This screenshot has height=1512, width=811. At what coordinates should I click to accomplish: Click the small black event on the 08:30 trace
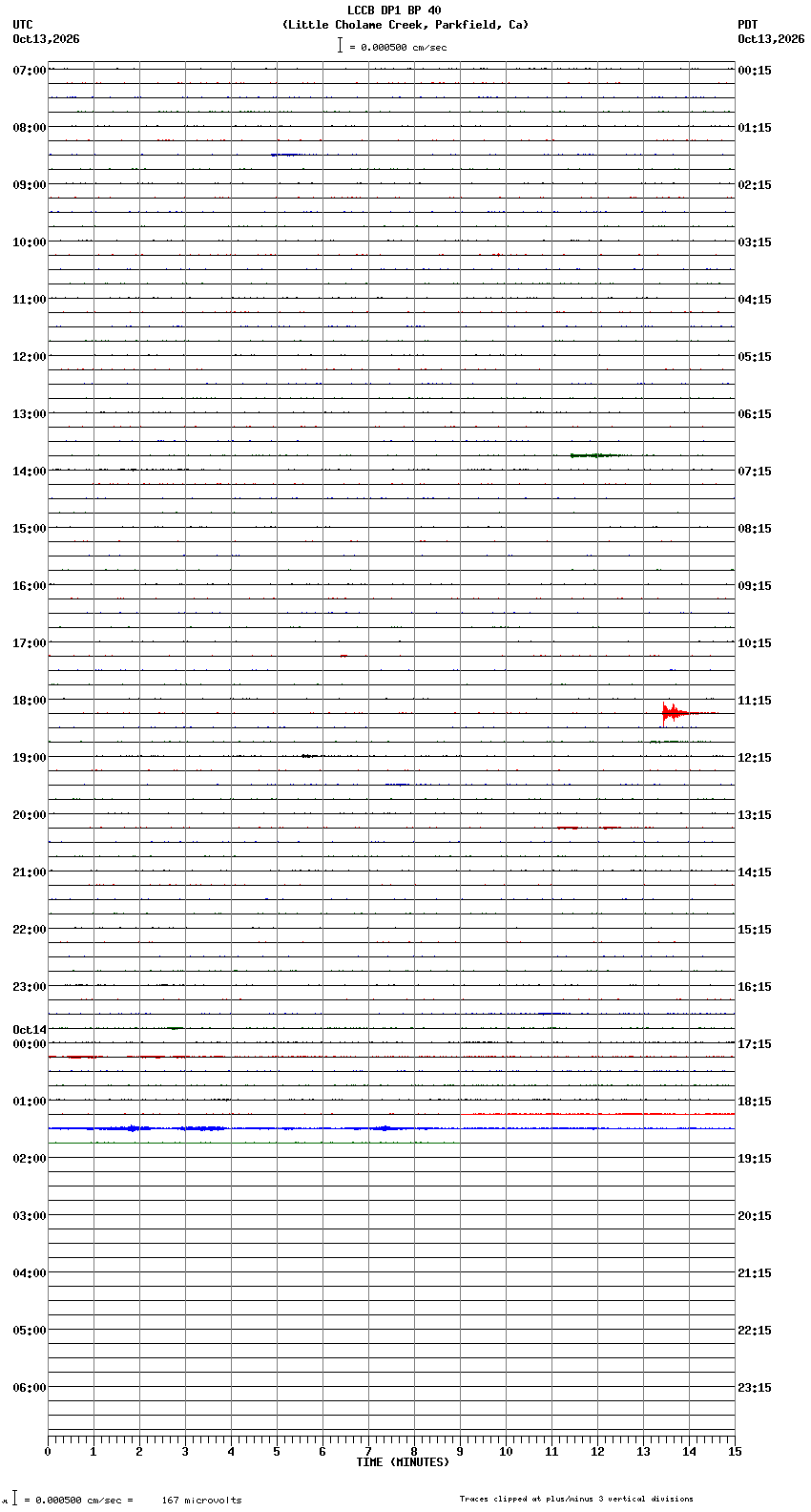click(286, 155)
